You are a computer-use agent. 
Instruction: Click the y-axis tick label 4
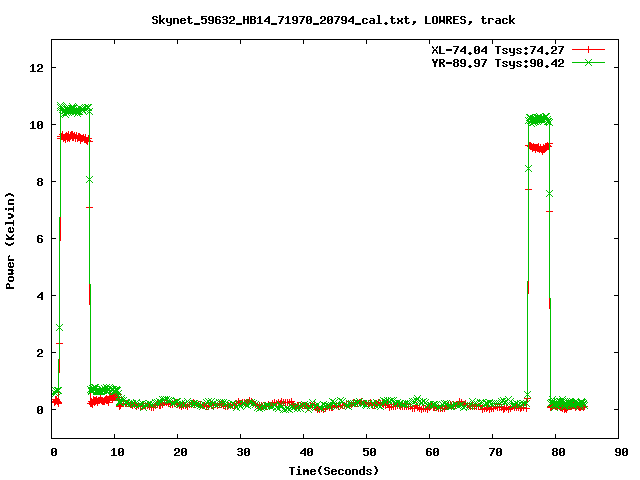[x=40, y=296]
